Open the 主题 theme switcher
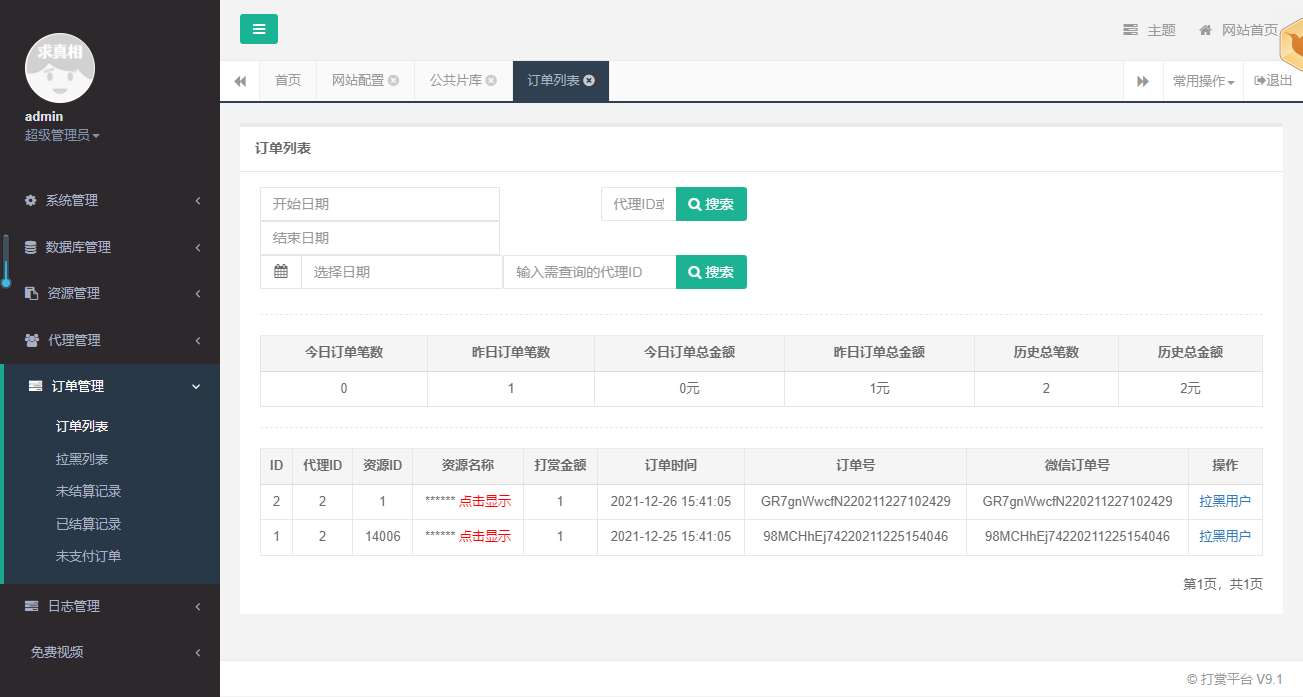This screenshot has height=697, width=1303. click(1149, 30)
